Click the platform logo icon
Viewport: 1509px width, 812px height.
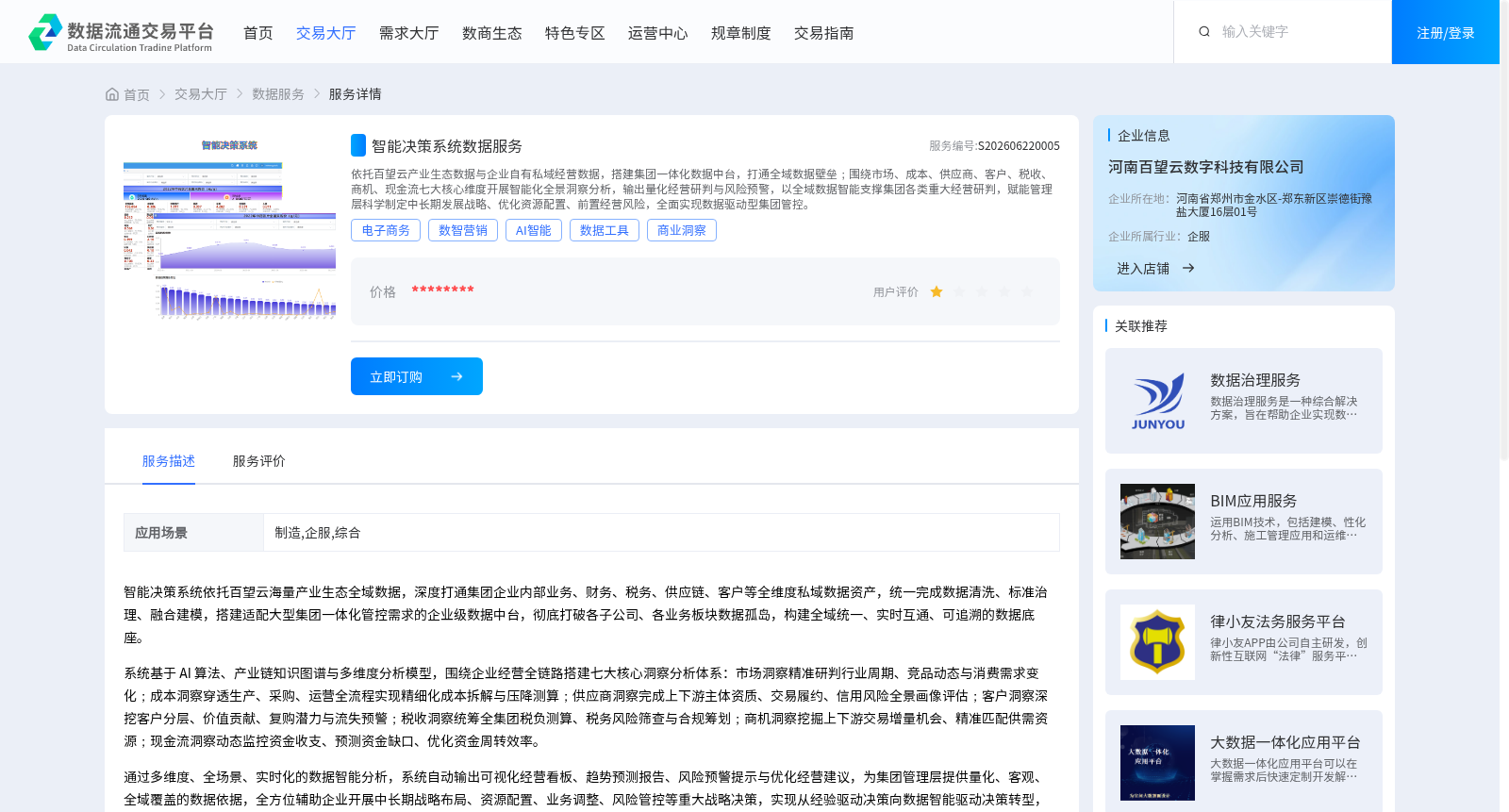click(45, 32)
